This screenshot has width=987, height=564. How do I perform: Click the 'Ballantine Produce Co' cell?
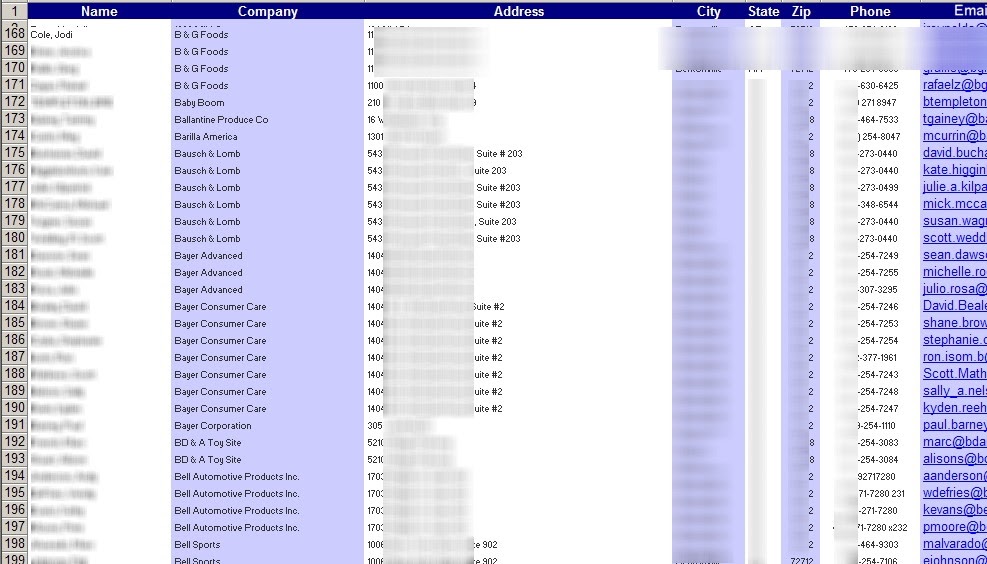221,120
